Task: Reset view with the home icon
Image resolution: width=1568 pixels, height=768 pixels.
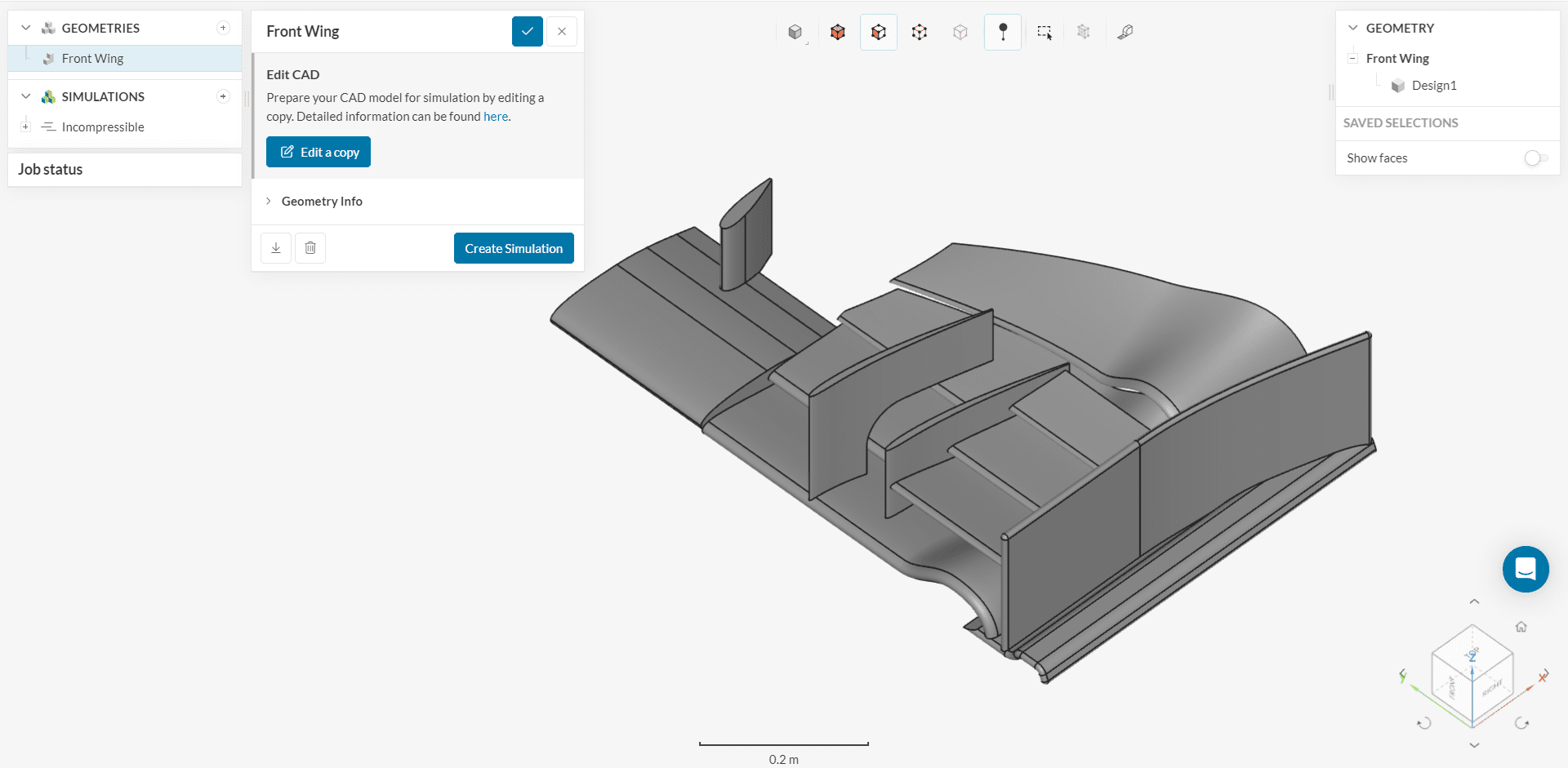Action: [1521, 627]
